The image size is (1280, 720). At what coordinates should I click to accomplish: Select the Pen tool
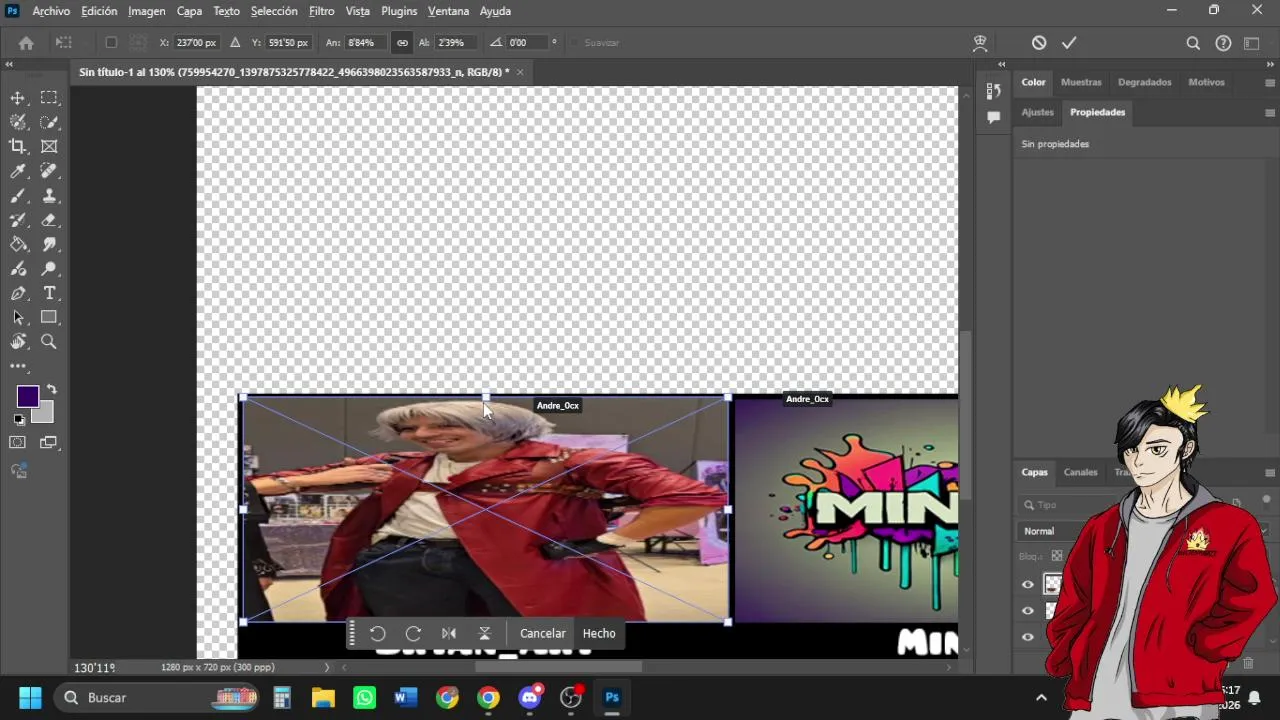(18, 293)
